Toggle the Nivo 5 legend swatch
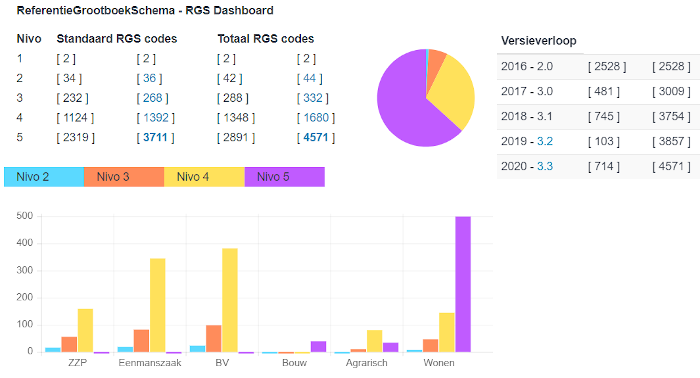This screenshot has width=700, height=378. tap(284, 177)
